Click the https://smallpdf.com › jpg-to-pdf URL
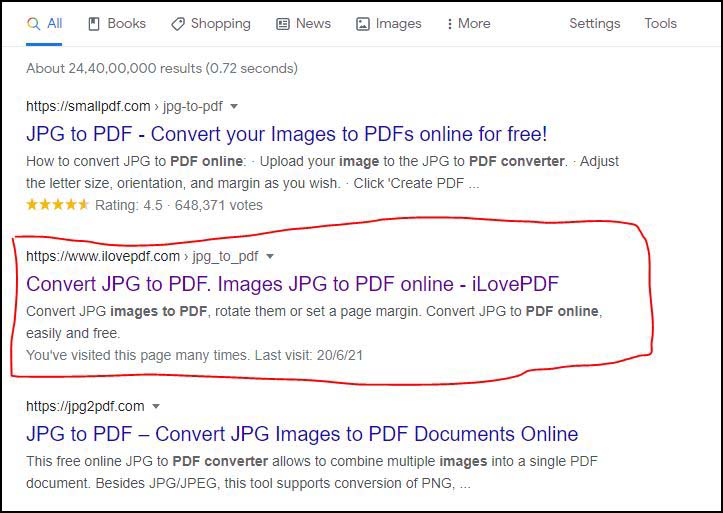 124,106
